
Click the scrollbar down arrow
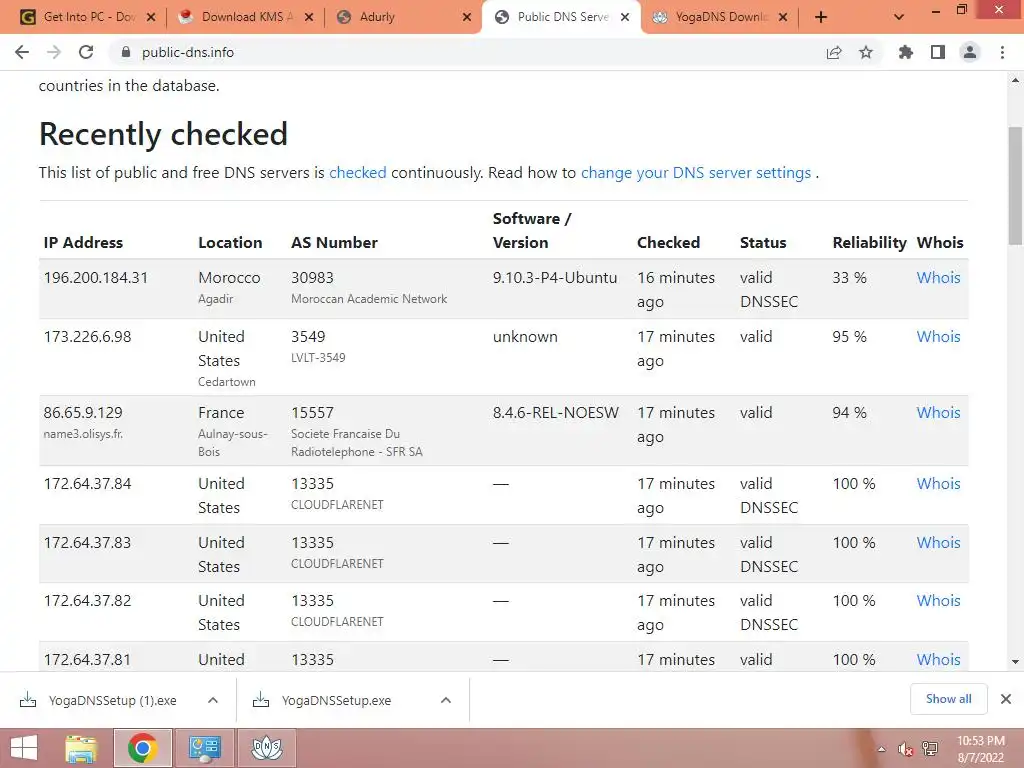click(1015, 662)
